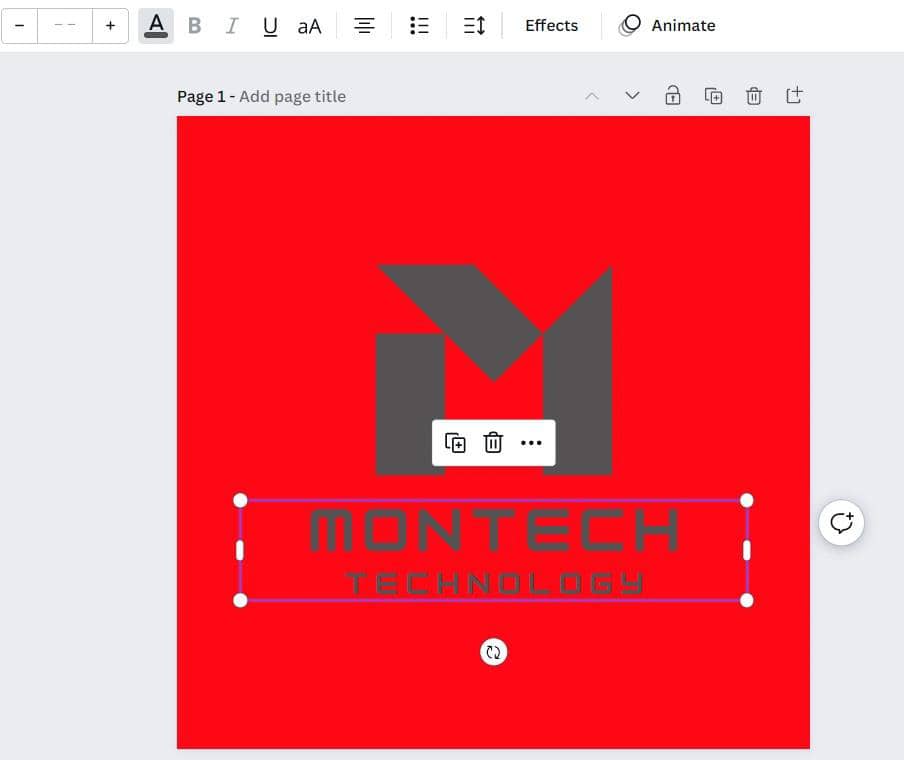Click the rotate handle below text

tap(494, 652)
